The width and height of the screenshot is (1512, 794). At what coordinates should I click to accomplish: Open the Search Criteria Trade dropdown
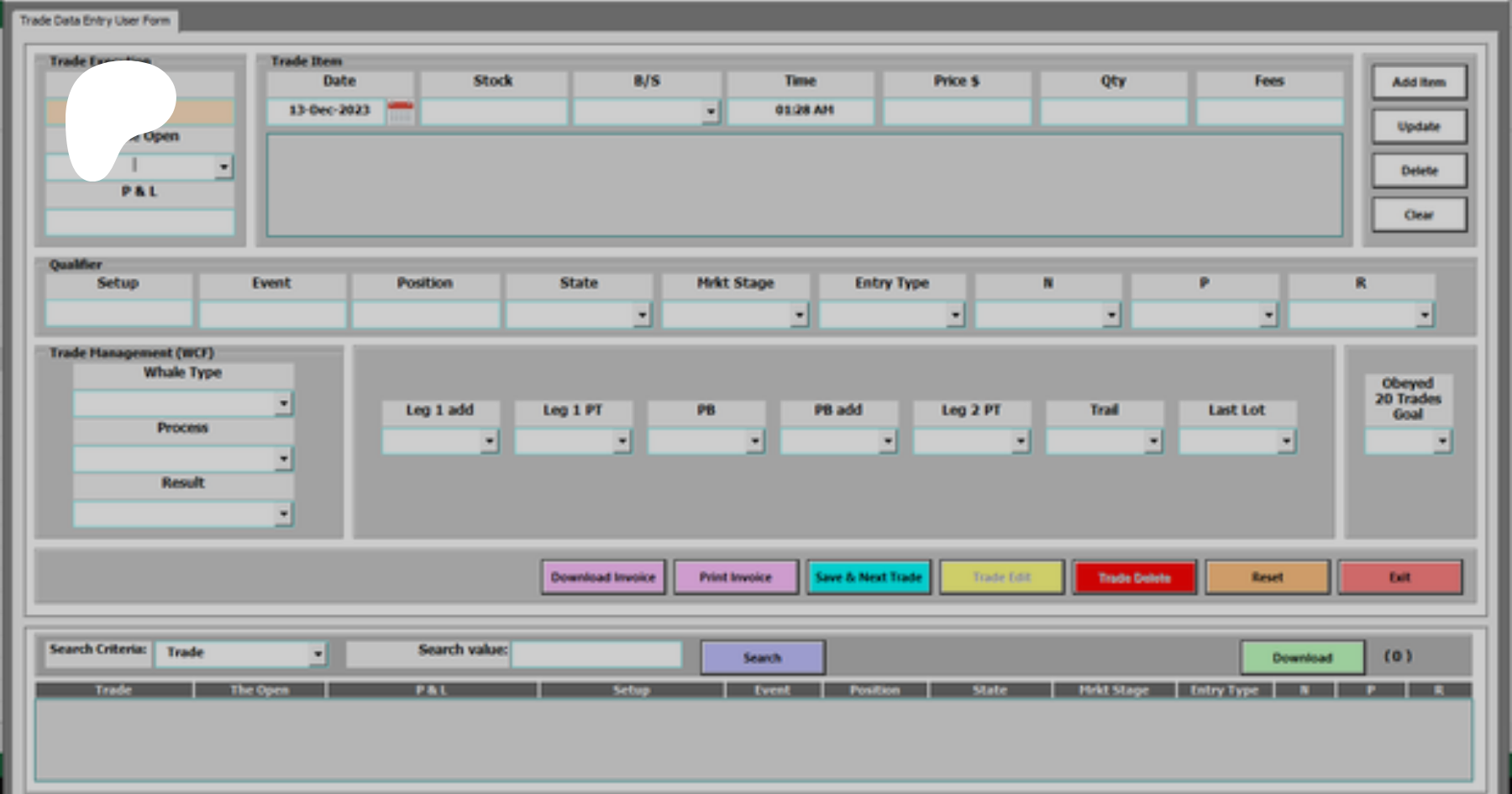(318, 654)
